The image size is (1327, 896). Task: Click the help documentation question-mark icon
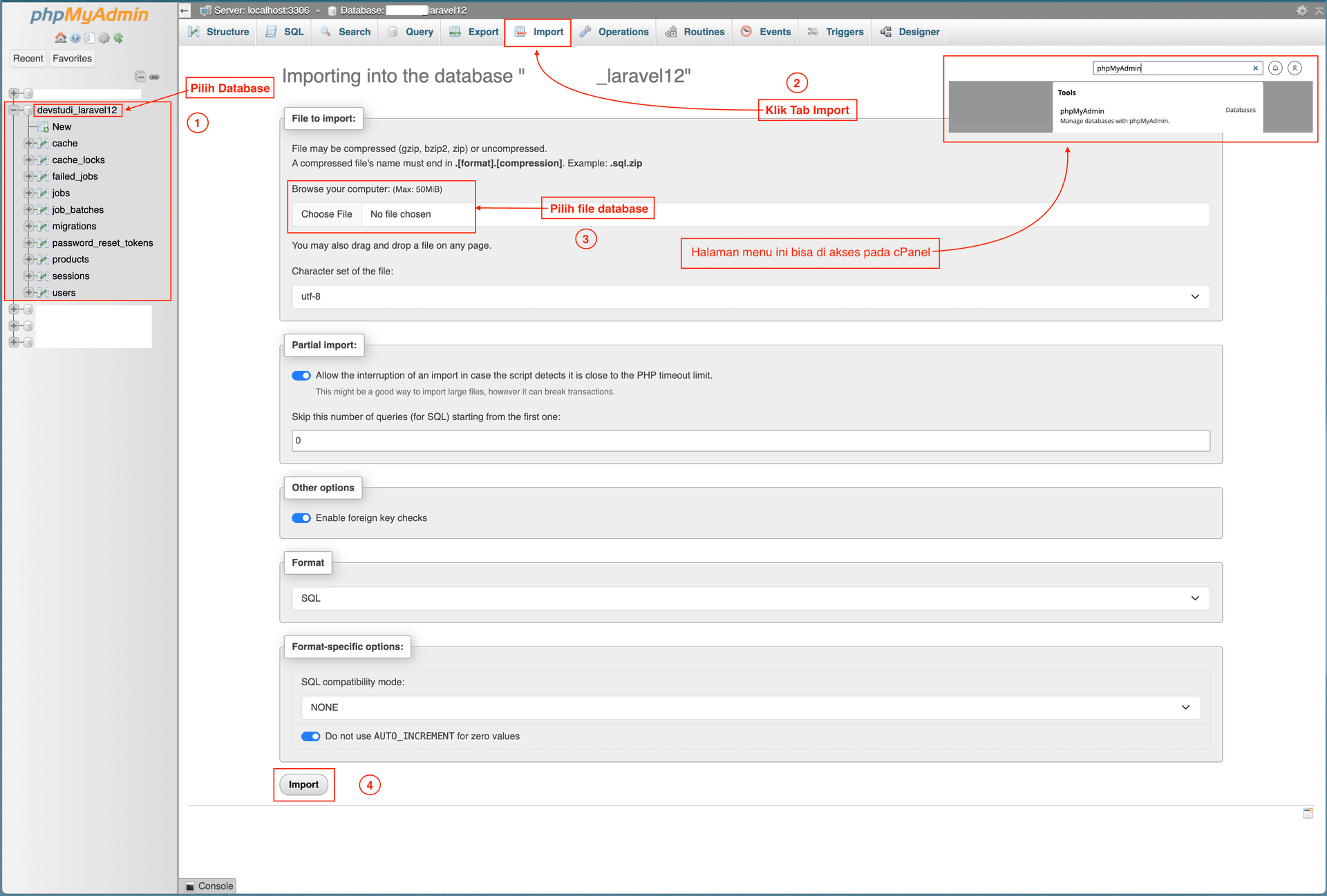75,38
